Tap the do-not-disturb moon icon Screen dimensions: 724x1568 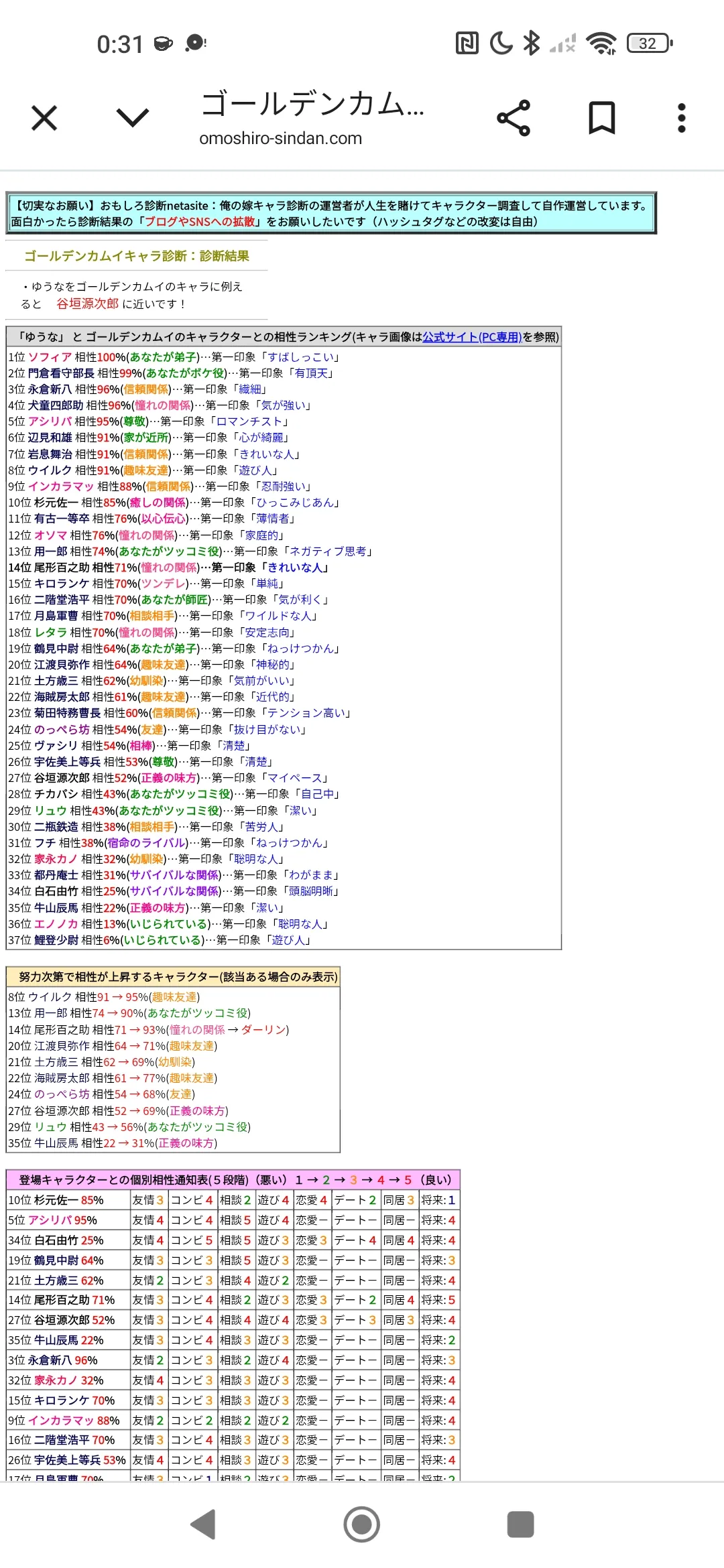(501, 44)
